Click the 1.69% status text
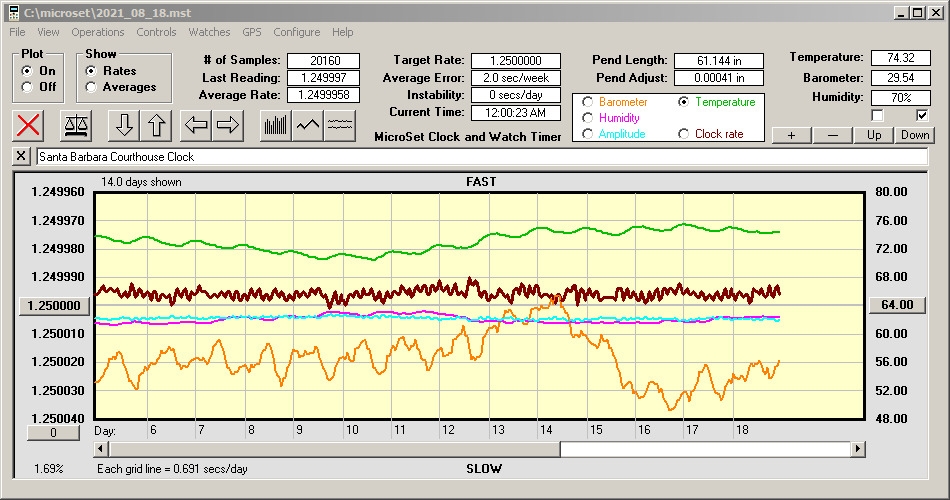 [x=48, y=468]
